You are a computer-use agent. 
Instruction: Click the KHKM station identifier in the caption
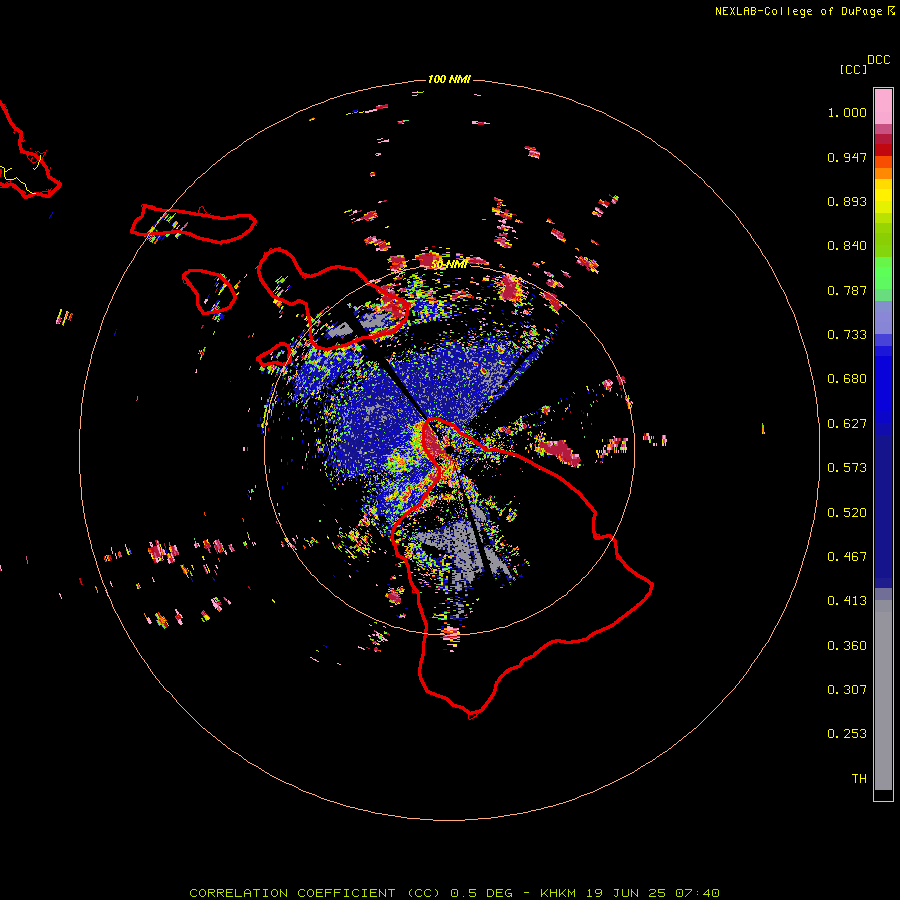(557, 893)
